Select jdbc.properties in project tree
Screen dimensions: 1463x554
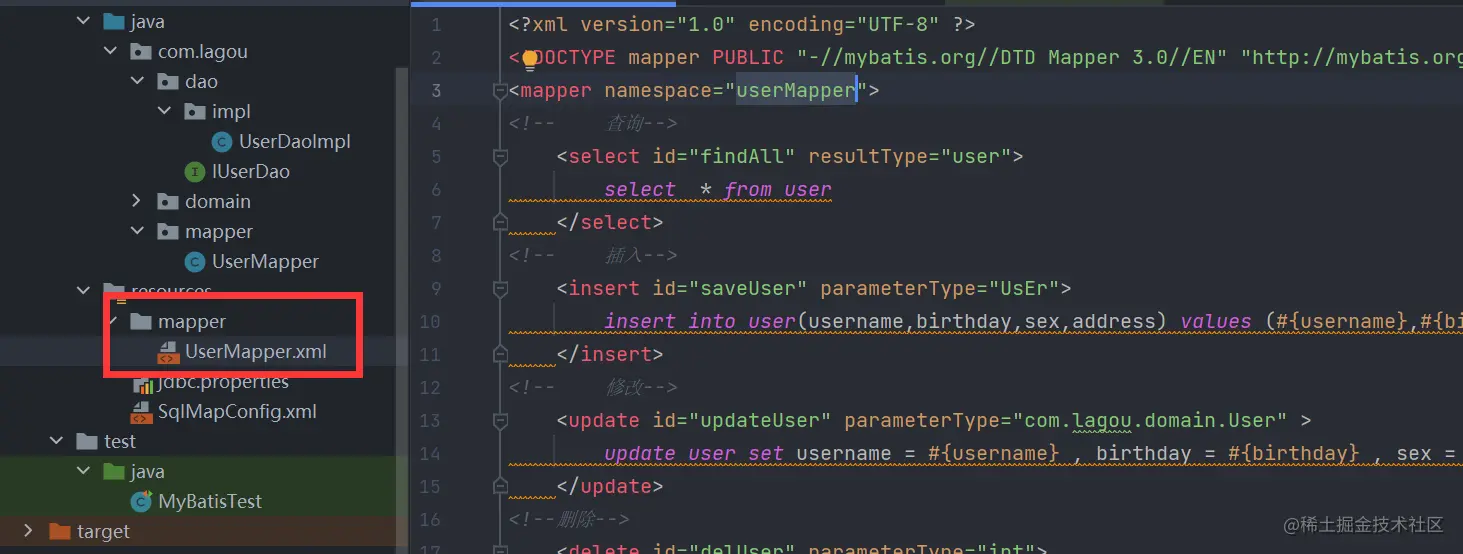click(223, 381)
